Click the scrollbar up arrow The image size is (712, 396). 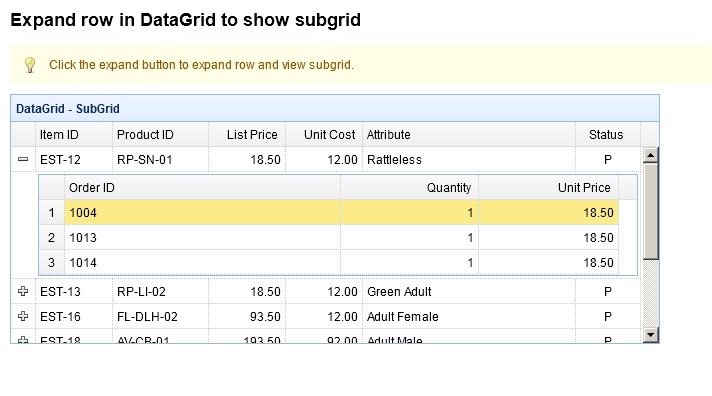point(651,155)
